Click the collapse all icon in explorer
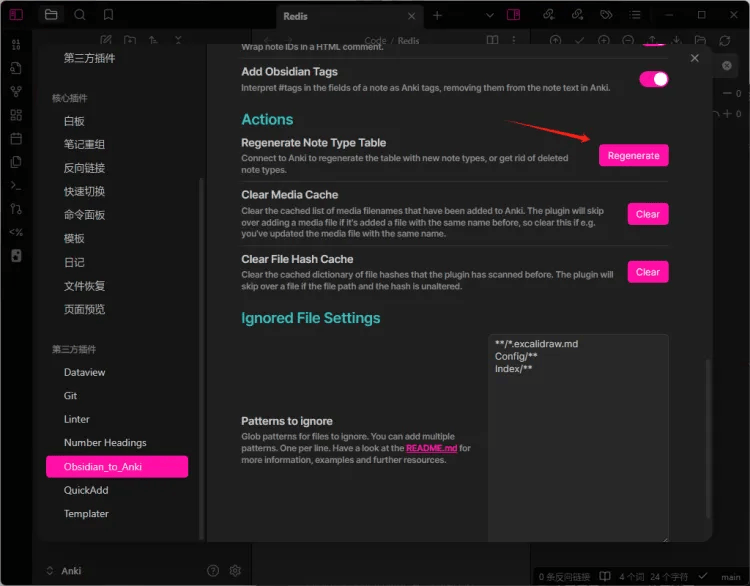 (x=178, y=40)
